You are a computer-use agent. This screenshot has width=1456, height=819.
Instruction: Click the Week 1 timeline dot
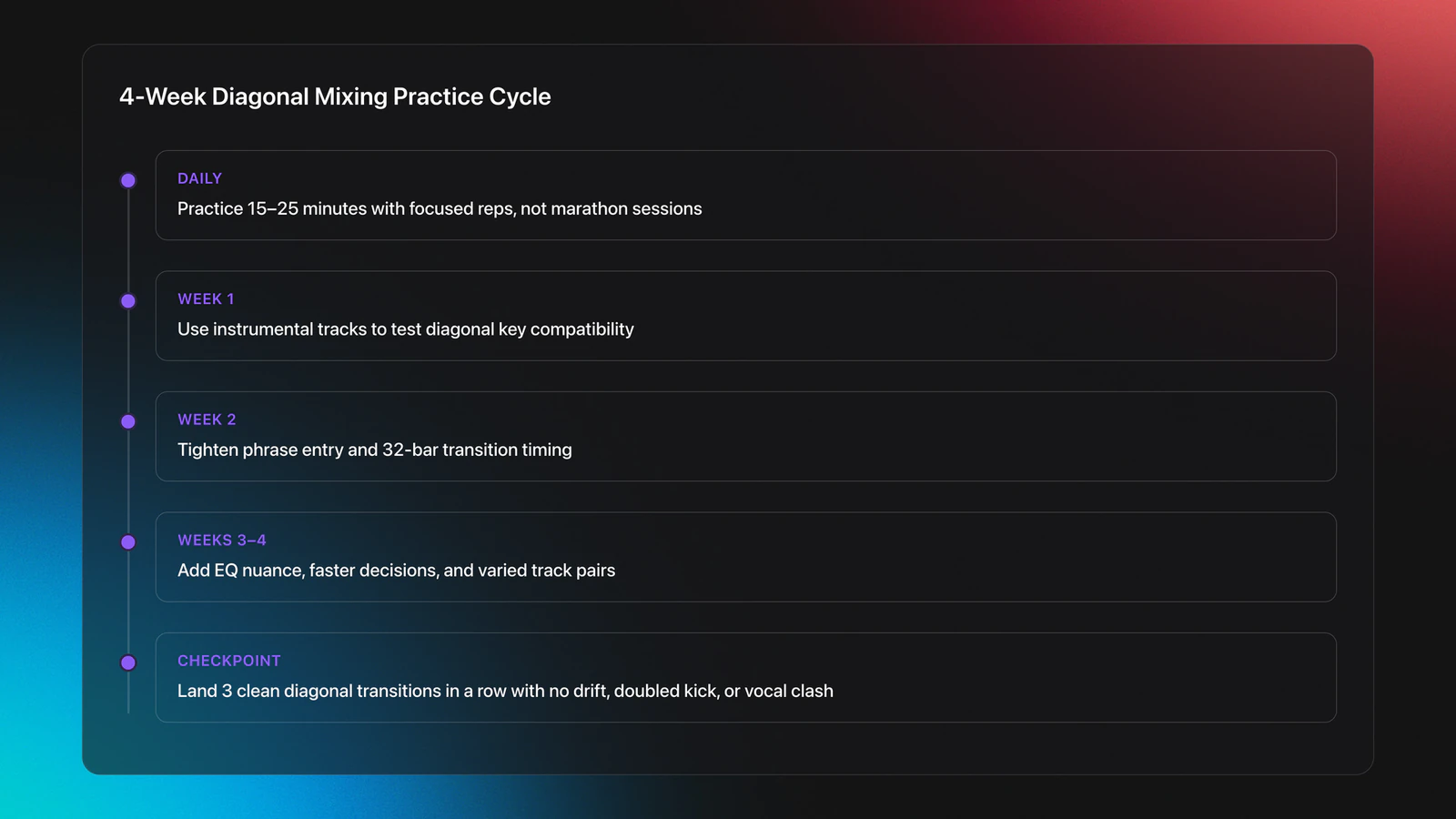click(128, 301)
